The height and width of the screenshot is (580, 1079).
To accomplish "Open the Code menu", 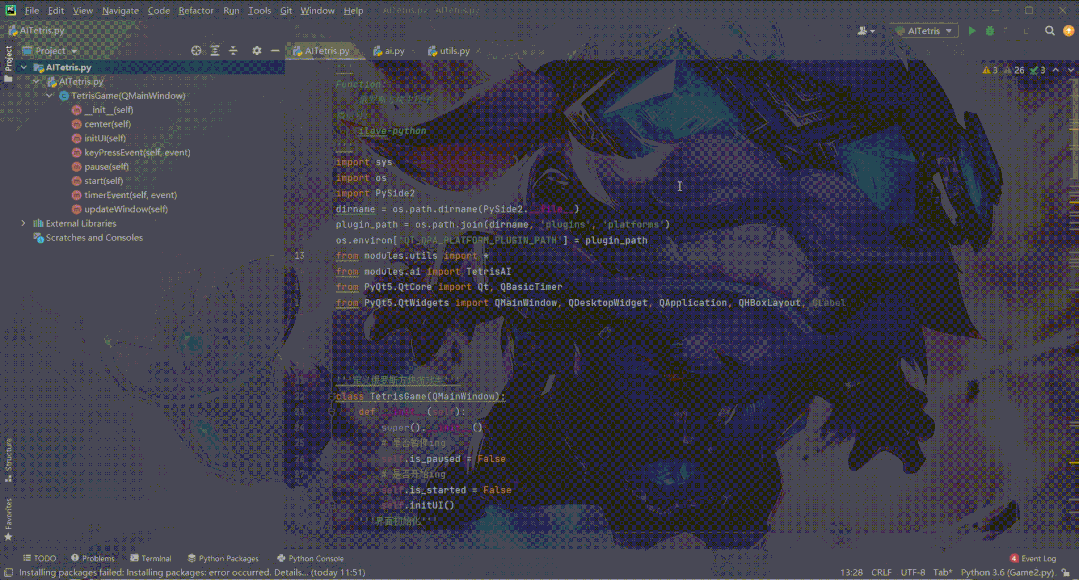I will click(158, 11).
